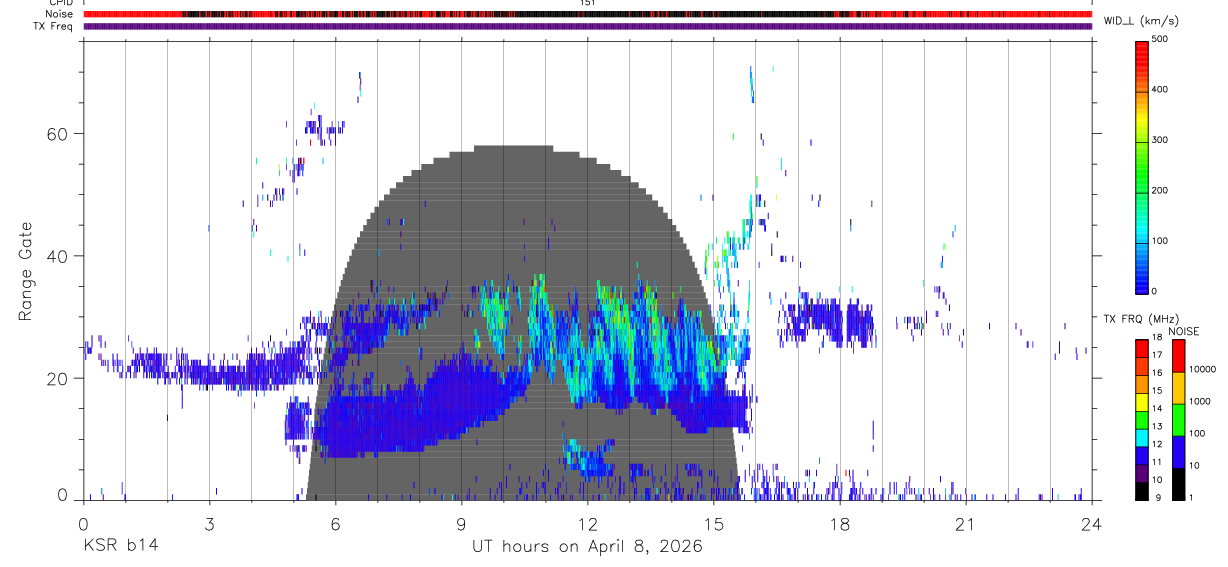Click the 1000 label on the NOISE legend
The height and width of the screenshot is (567, 1228).
point(1202,401)
